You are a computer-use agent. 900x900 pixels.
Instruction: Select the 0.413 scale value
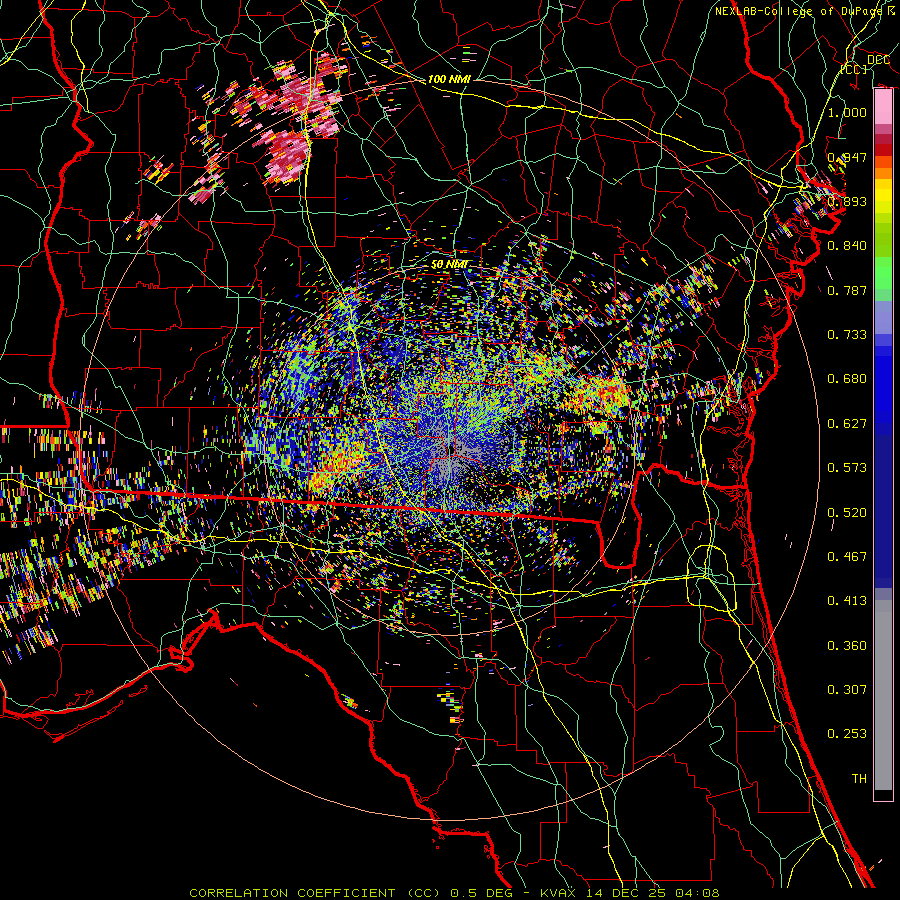[847, 601]
